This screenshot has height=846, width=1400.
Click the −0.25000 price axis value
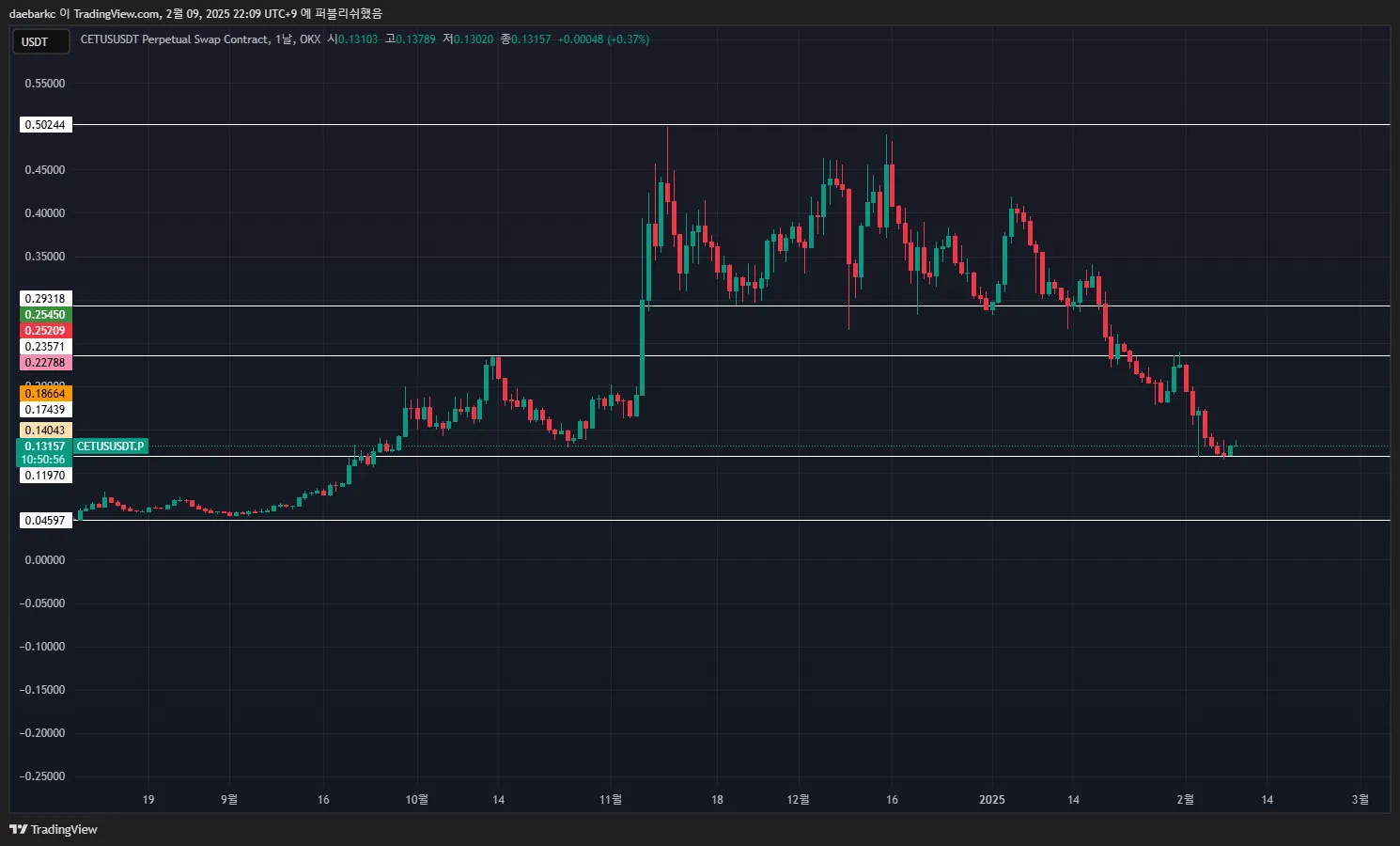tap(42, 776)
